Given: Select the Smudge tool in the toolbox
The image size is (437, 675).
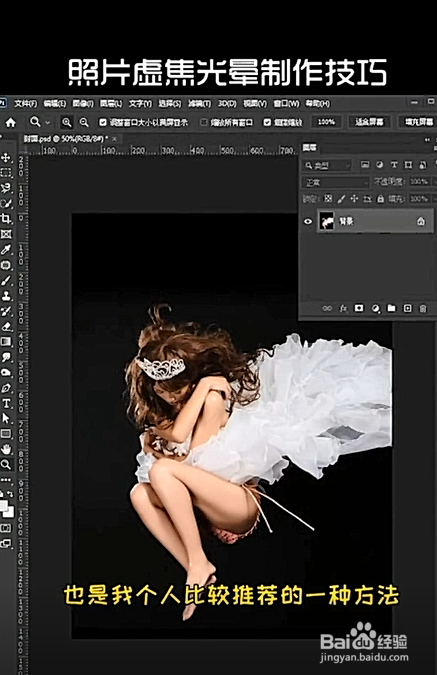Looking at the screenshot, I should point(6,357).
